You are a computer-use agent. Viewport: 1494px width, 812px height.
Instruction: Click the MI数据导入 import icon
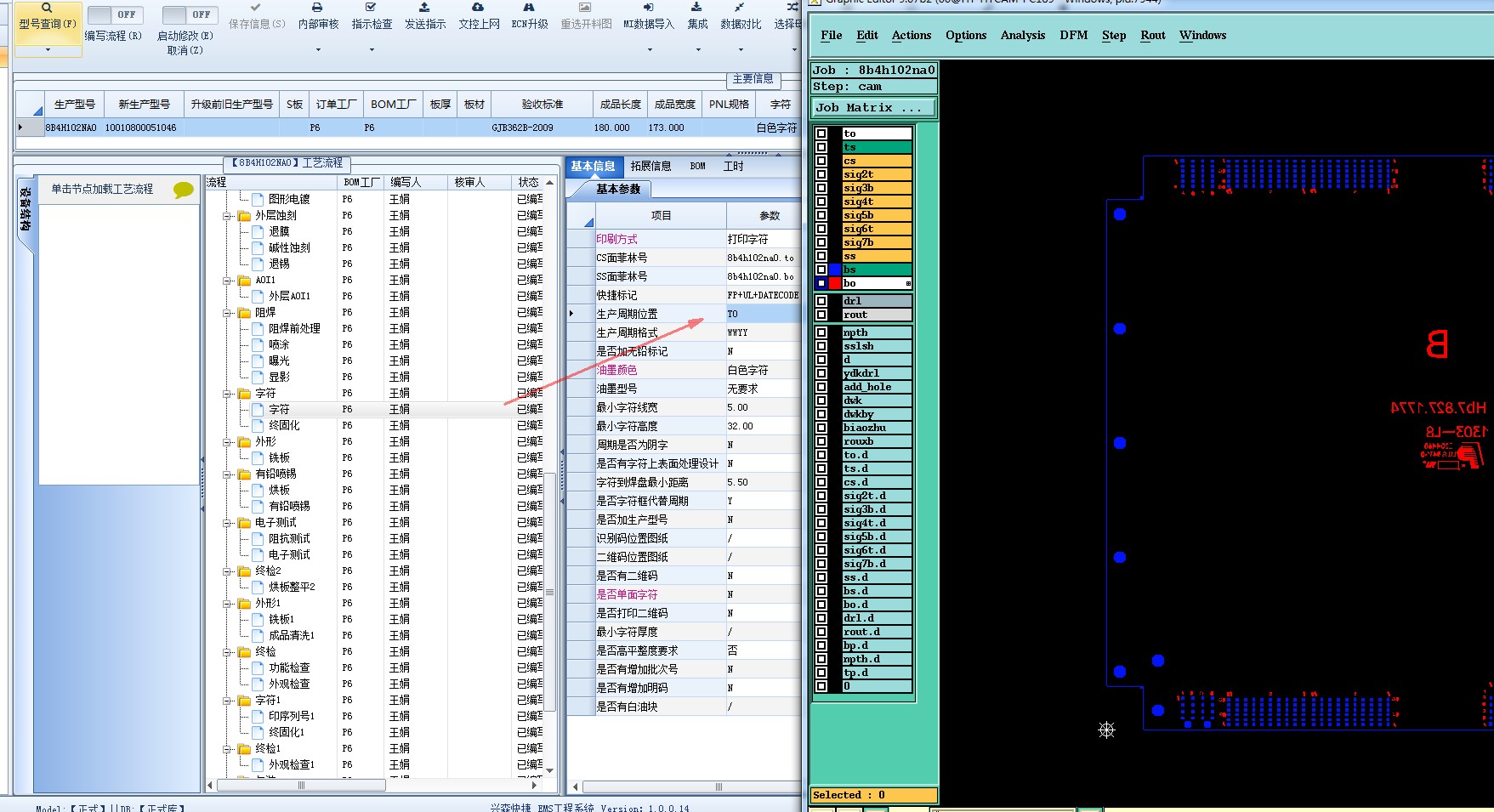(x=648, y=7)
